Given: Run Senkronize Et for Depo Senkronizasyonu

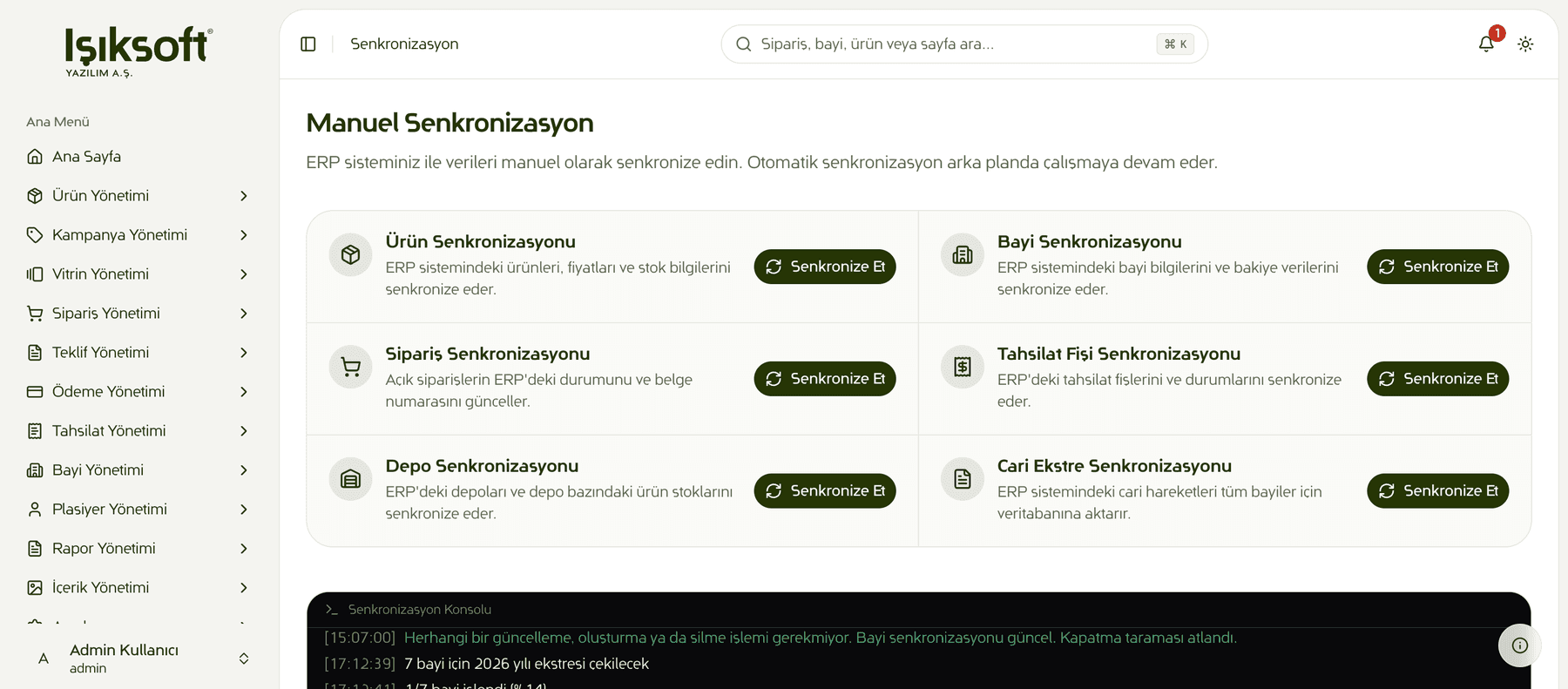Looking at the screenshot, I should pyautogui.click(x=825, y=491).
